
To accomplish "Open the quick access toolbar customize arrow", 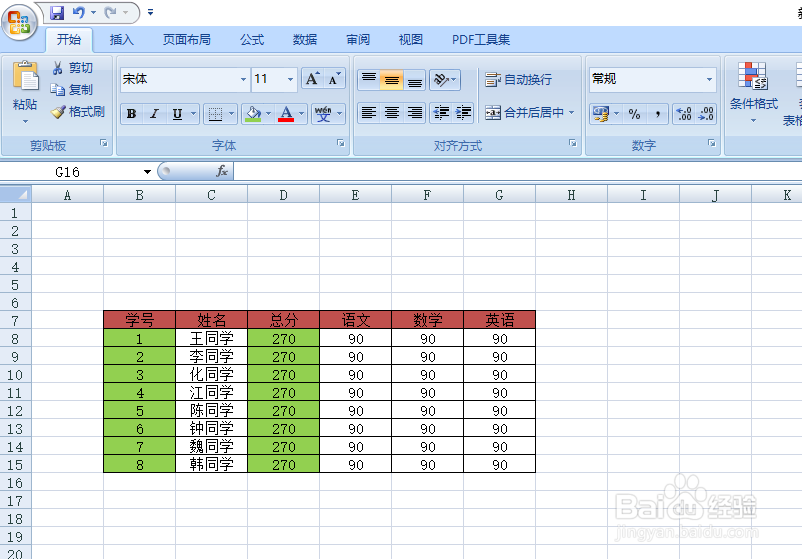I will [x=150, y=12].
